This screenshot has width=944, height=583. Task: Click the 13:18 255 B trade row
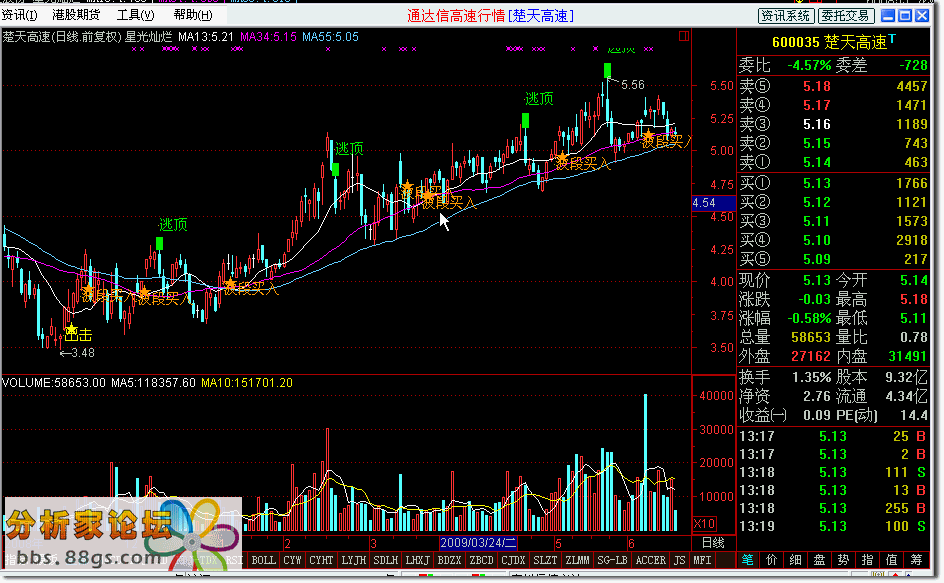[x=833, y=508]
